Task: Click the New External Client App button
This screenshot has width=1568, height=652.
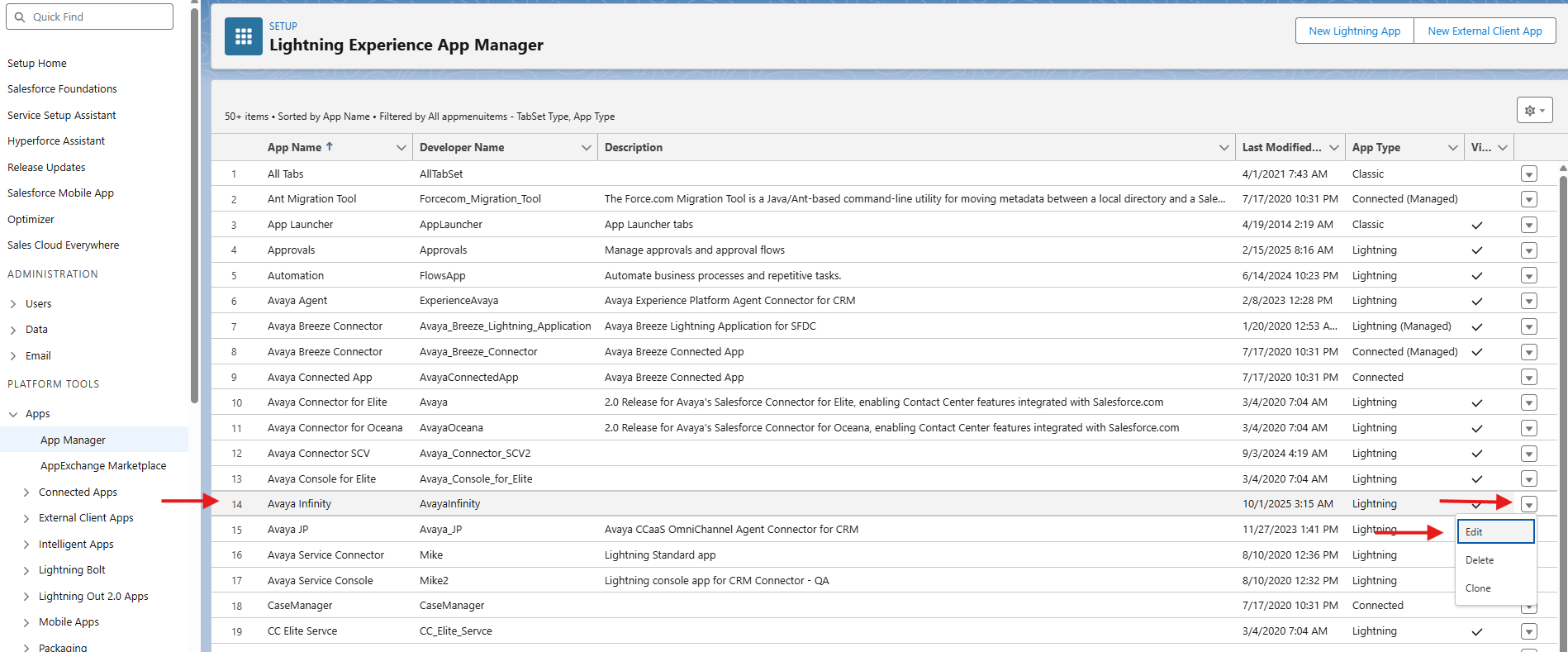Action: 1485,31
